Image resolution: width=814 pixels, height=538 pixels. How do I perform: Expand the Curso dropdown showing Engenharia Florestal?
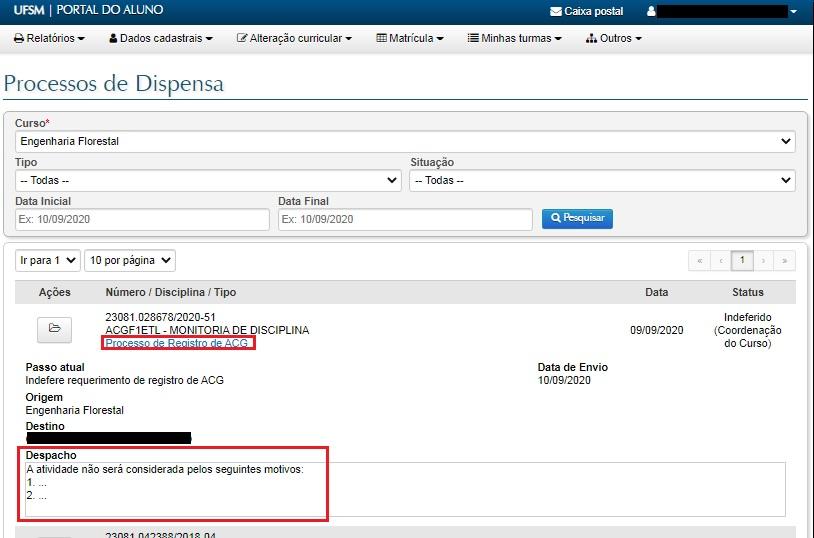[x=405, y=142]
